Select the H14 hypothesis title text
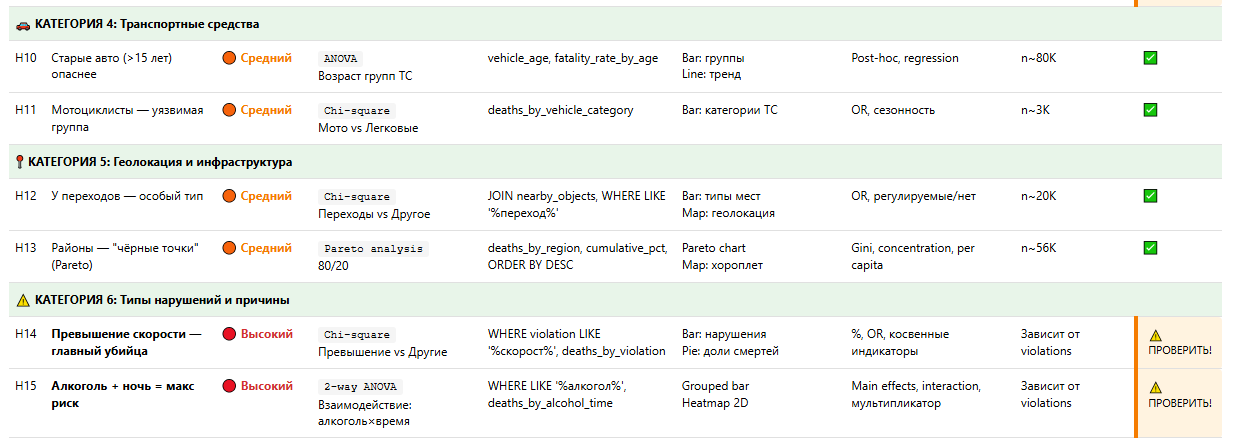The height and width of the screenshot is (444, 1237). click(126, 343)
